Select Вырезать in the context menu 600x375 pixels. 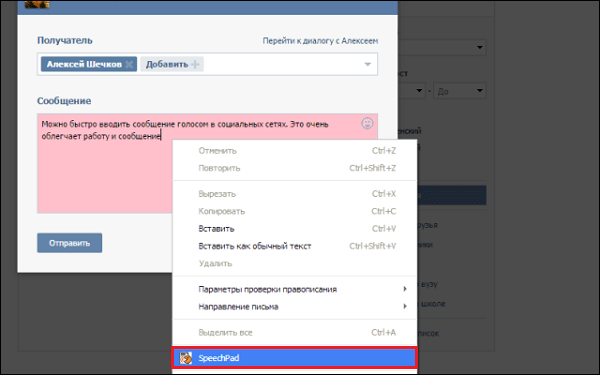(x=294, y=194)
